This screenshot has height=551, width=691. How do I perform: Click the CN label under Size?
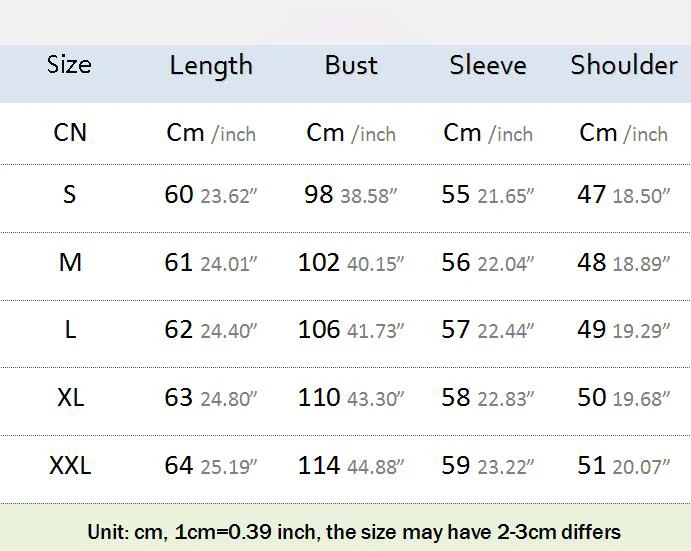click(x=70, y=132)
